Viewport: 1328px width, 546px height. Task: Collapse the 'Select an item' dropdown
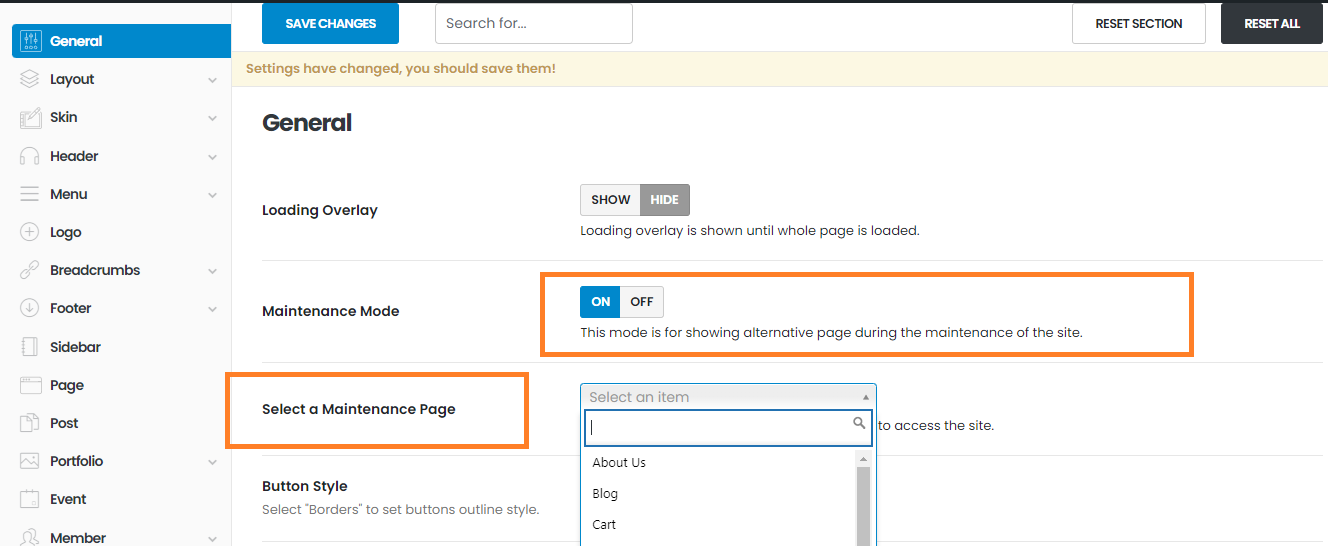(728, 397)
